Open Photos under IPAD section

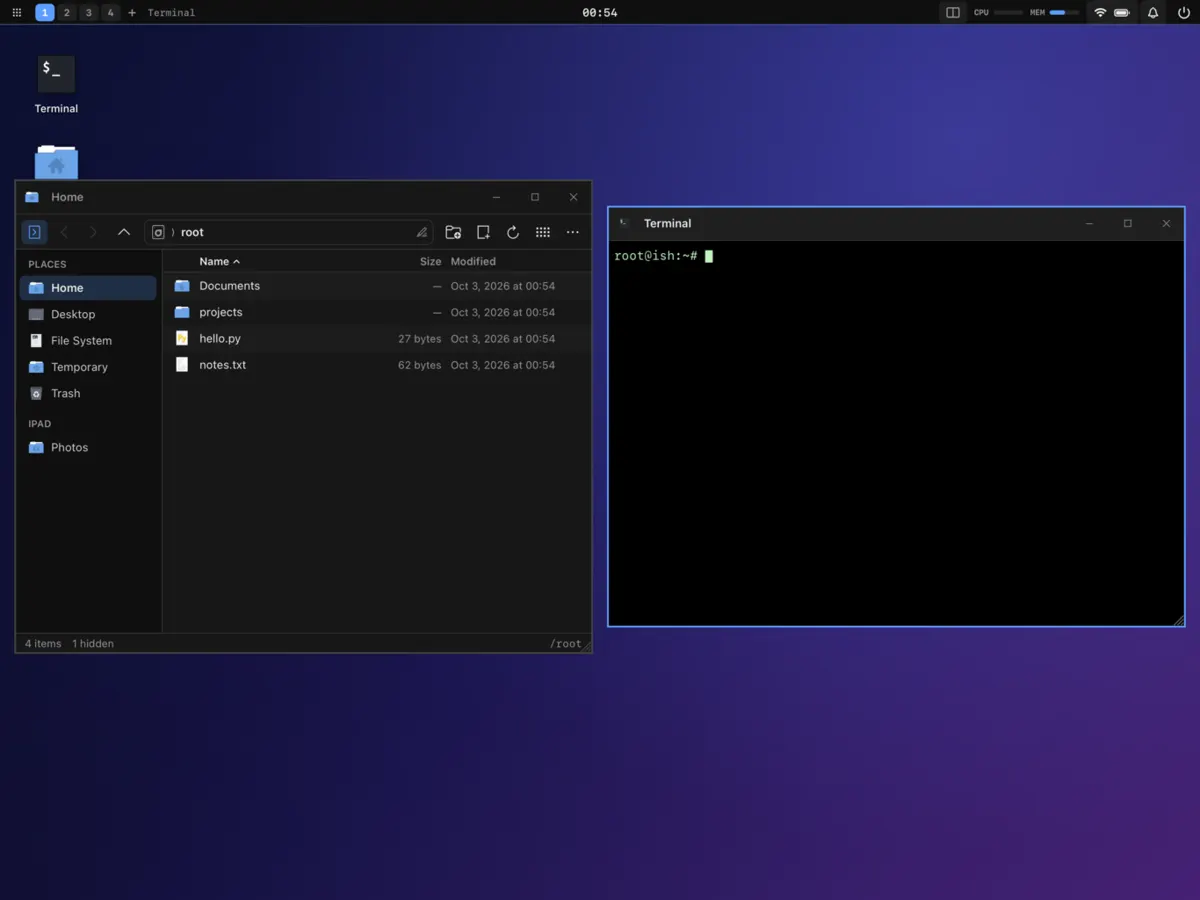coord(88,447)
